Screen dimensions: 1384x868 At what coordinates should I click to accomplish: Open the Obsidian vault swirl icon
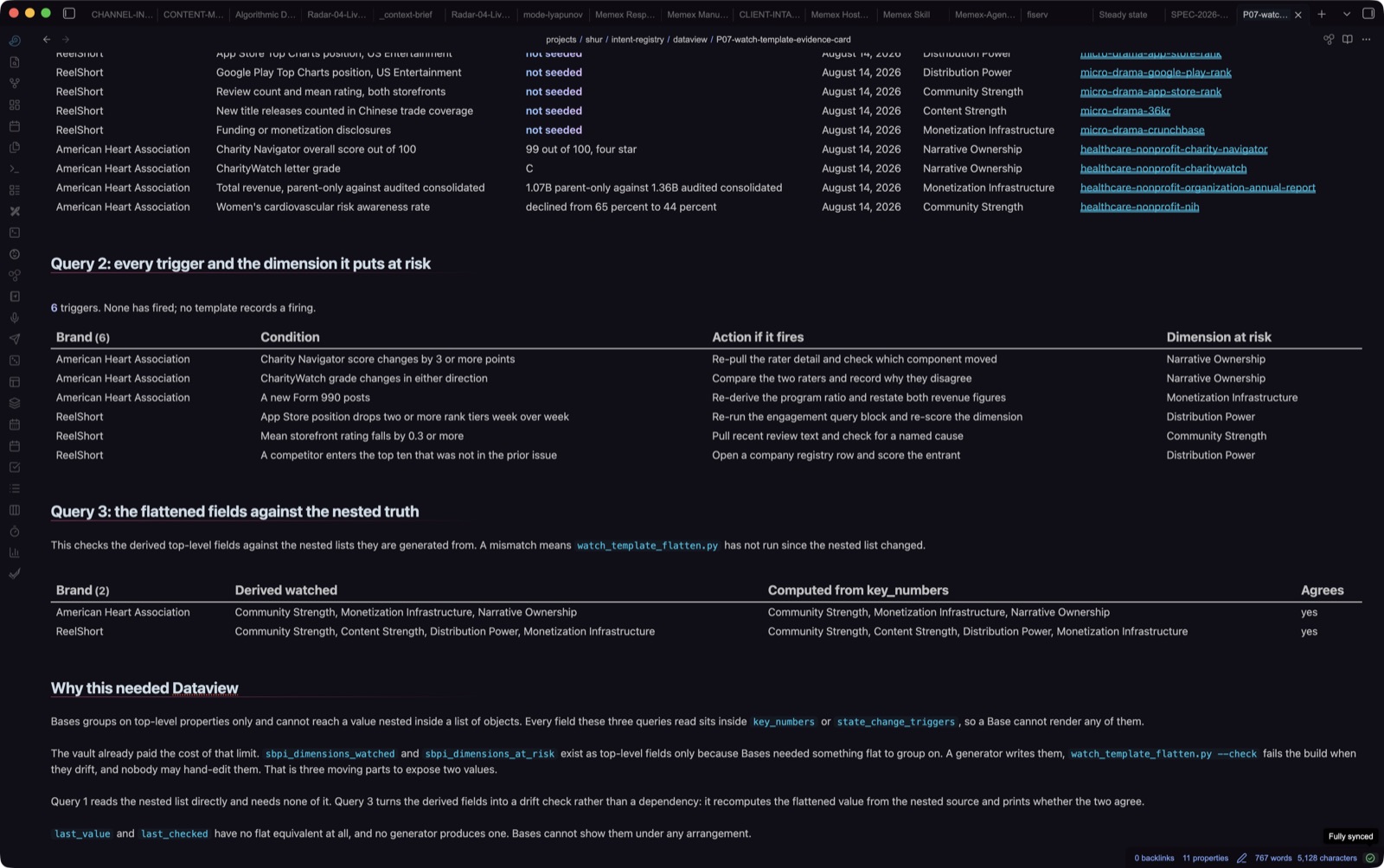pyautogui.click(x=15, y=41)
